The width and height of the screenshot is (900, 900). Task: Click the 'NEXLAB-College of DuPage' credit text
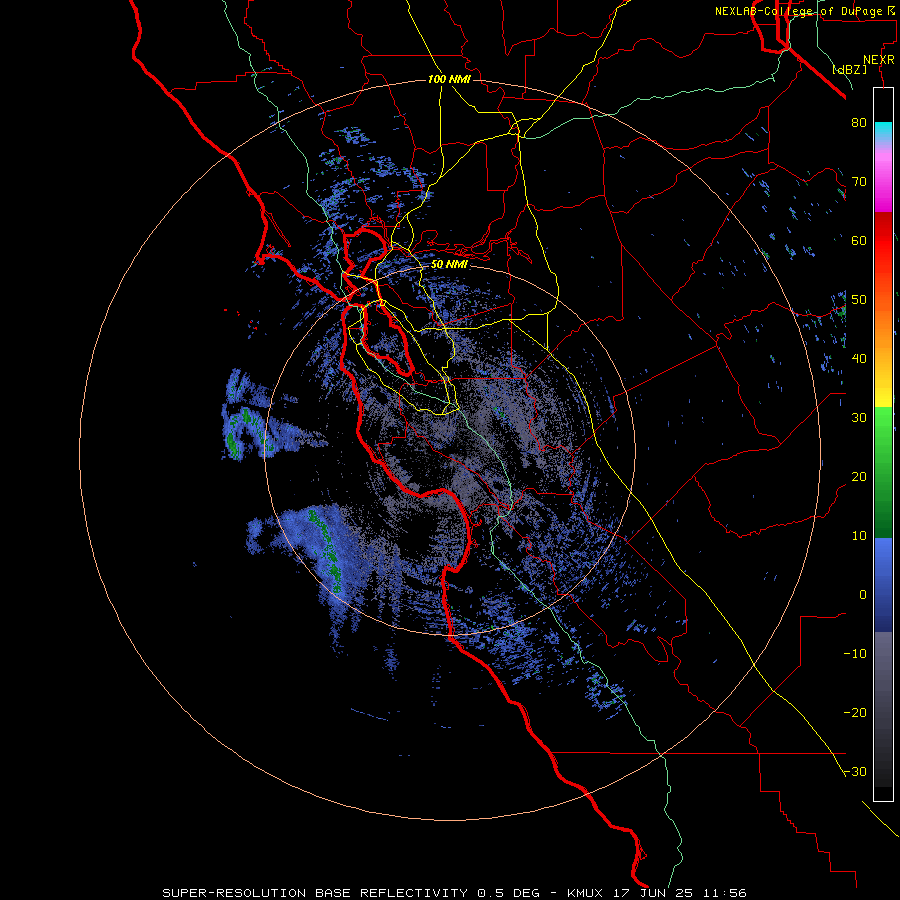tap(799, 11)
